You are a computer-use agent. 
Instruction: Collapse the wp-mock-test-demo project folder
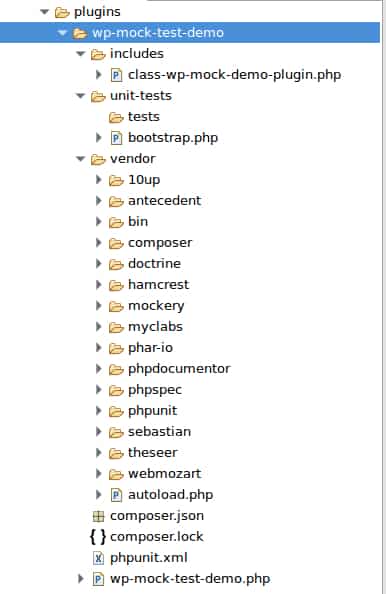coord(62,33)
